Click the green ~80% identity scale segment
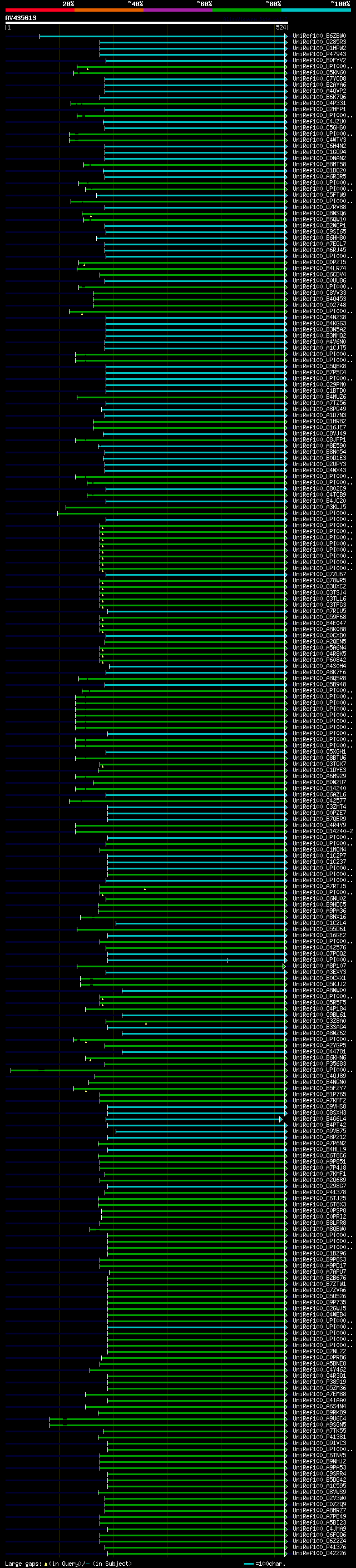 click(x=246, y=10)
